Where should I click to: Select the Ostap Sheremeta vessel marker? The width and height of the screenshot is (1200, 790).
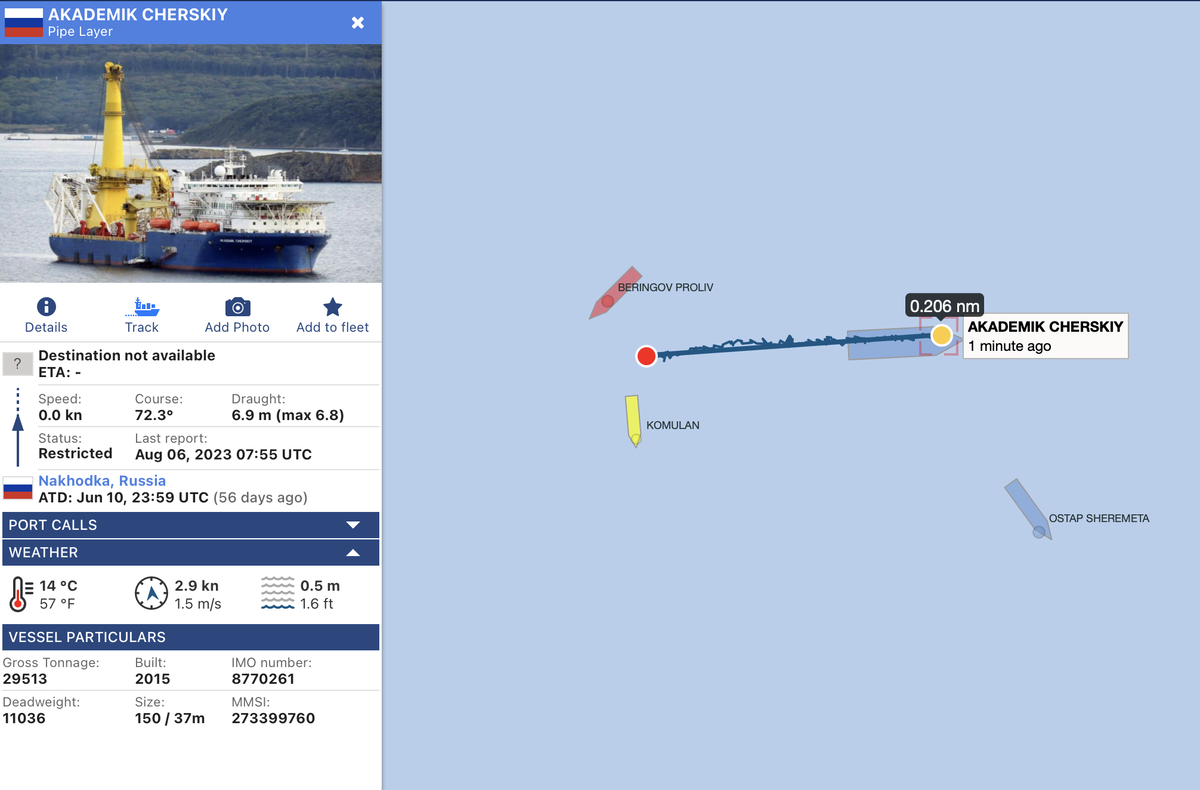point(1027,509)
